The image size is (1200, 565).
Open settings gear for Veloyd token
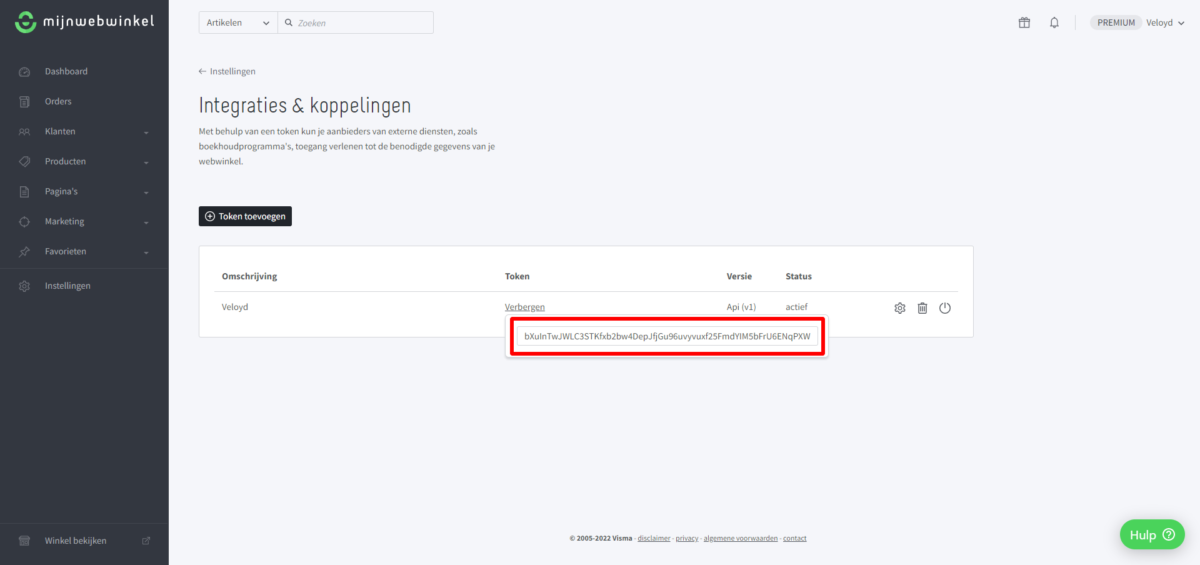[x=899, y=308]
